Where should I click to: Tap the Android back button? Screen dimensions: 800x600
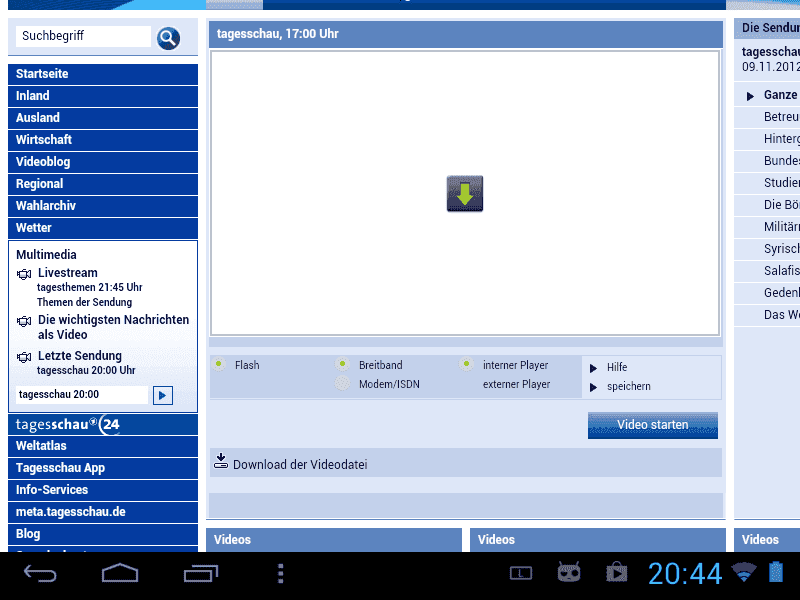40,573
